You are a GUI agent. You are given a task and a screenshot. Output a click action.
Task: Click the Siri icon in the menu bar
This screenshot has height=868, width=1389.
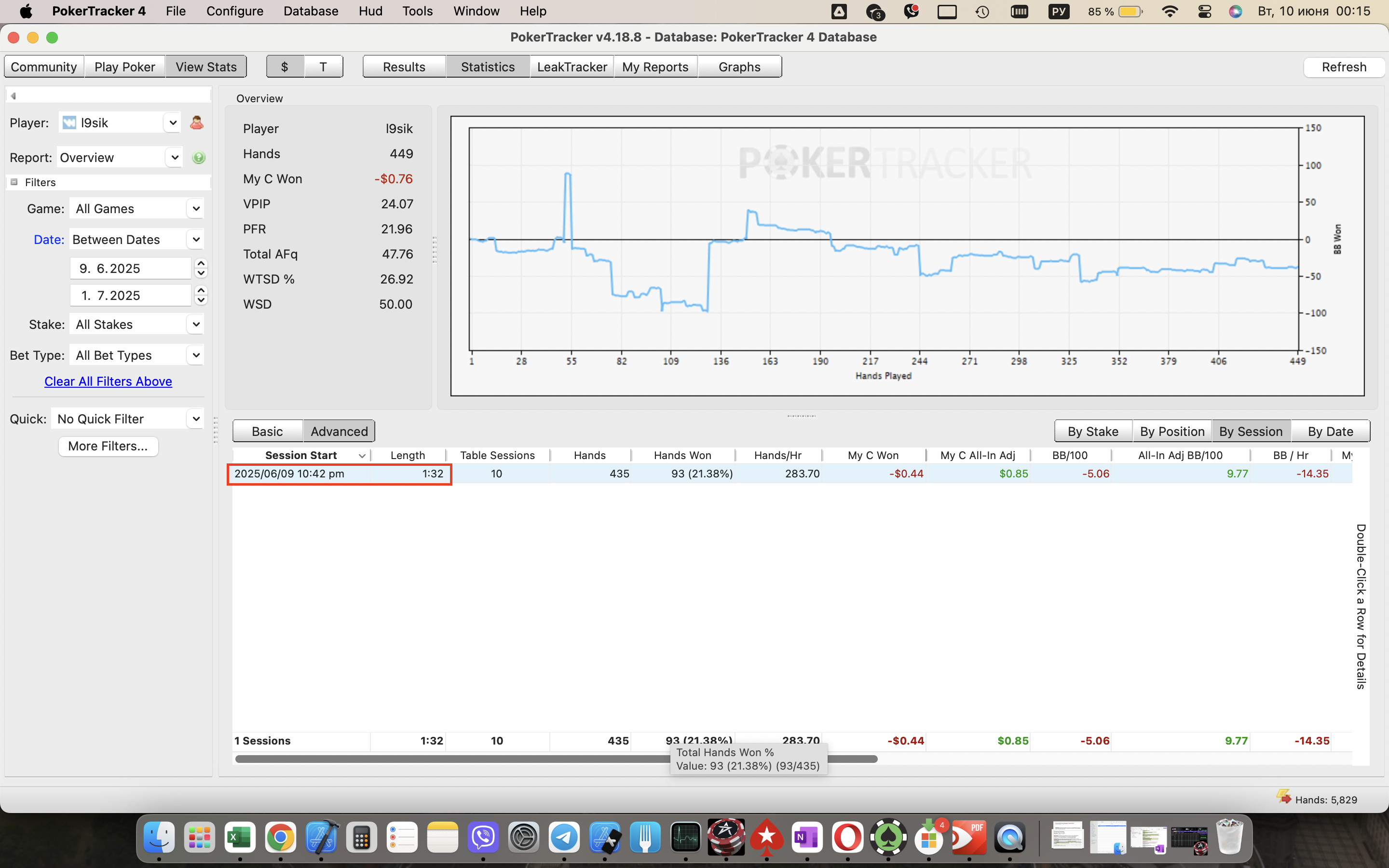click(1236, 12)
